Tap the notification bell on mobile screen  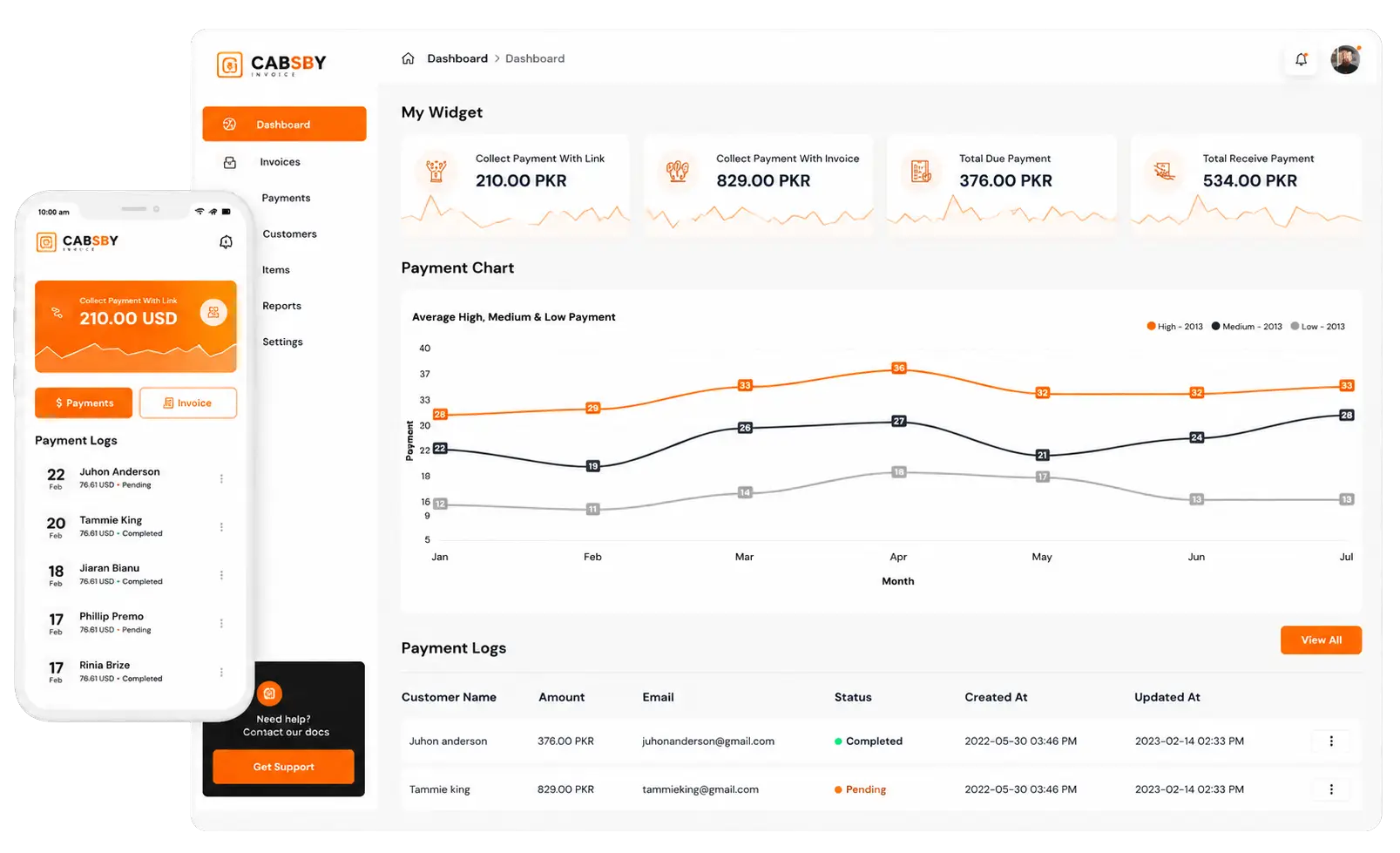click(226, 242)
